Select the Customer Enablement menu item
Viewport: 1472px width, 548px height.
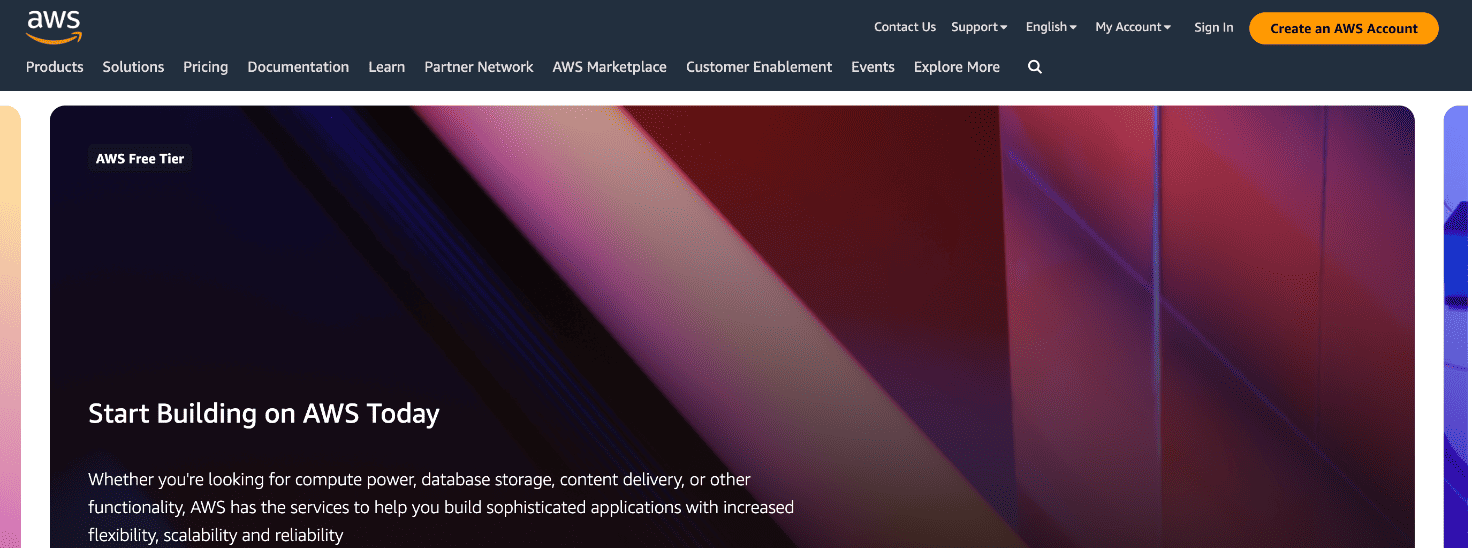click(x=759, y=67)
